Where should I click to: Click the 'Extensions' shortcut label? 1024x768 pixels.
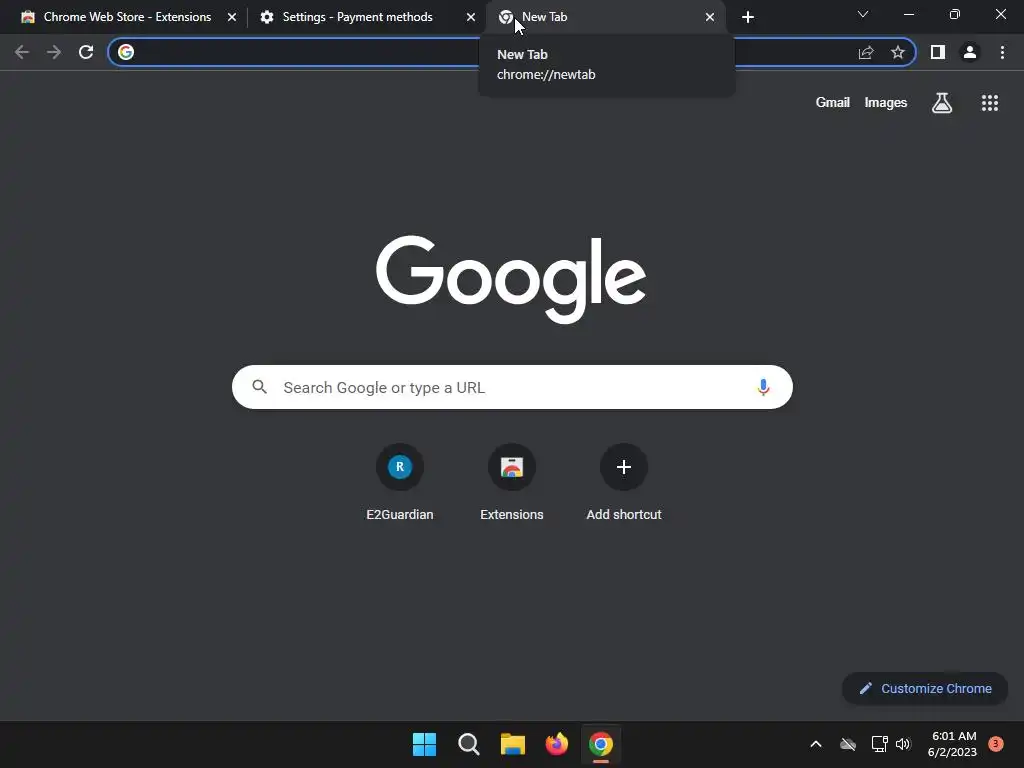click(x=512, y=515)
